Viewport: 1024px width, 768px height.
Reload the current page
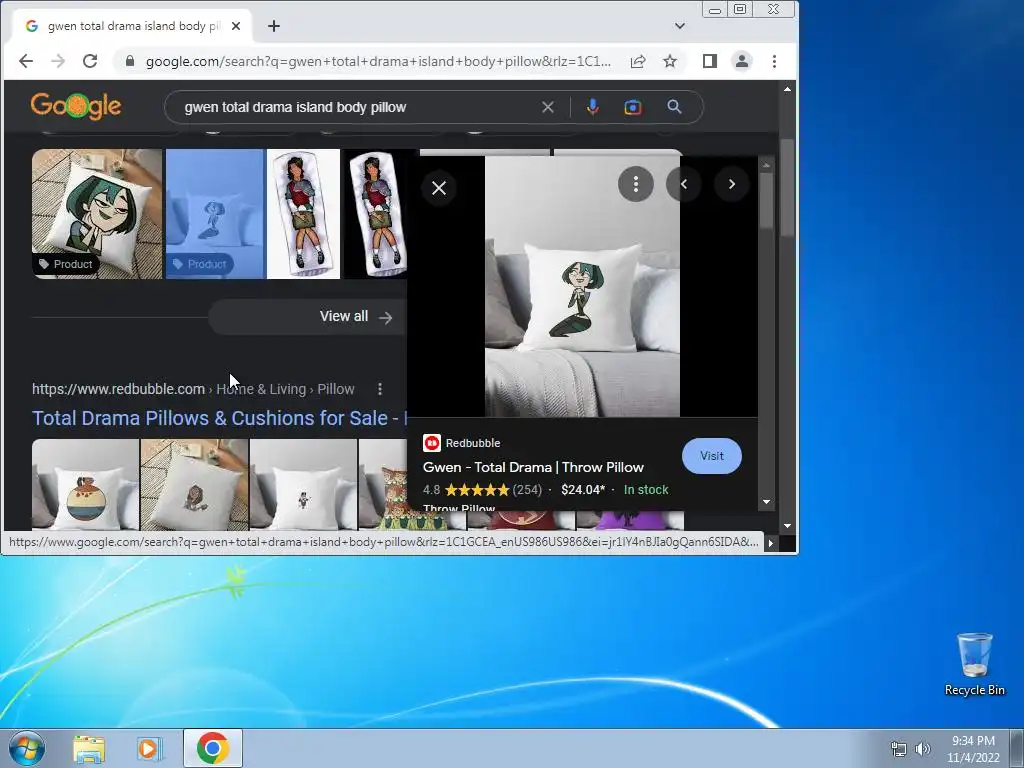(x=90, y=61)
